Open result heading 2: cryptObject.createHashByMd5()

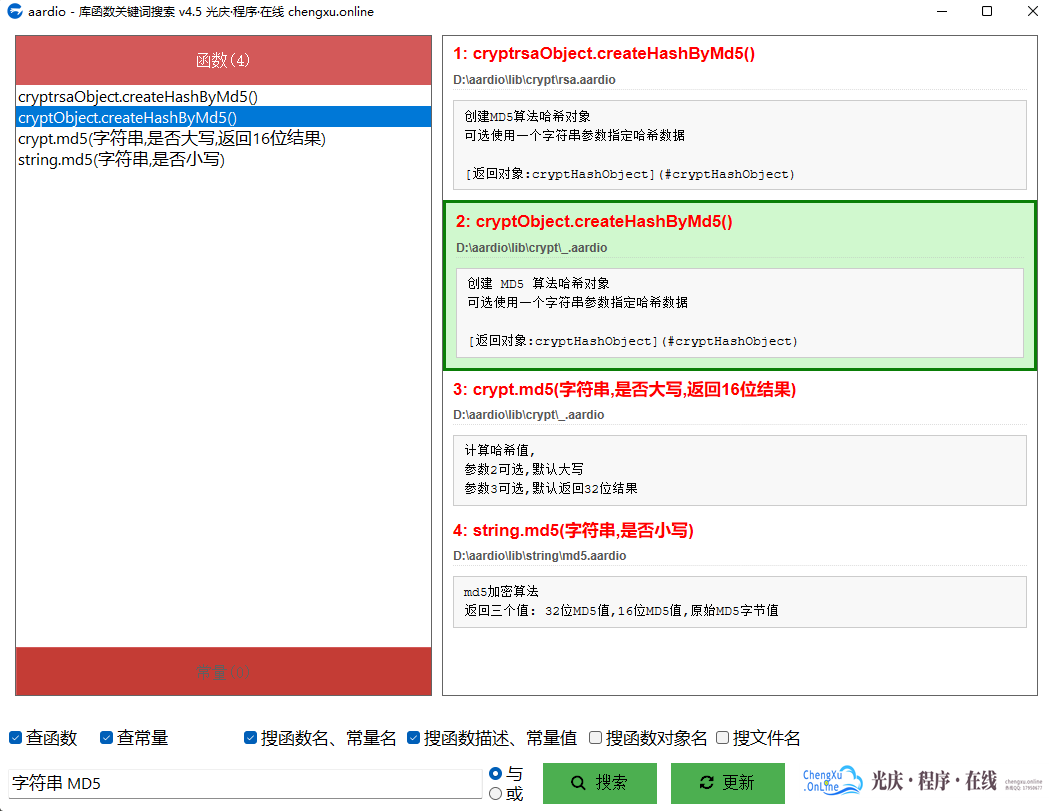pyautogui.click(x=594, y=221)
